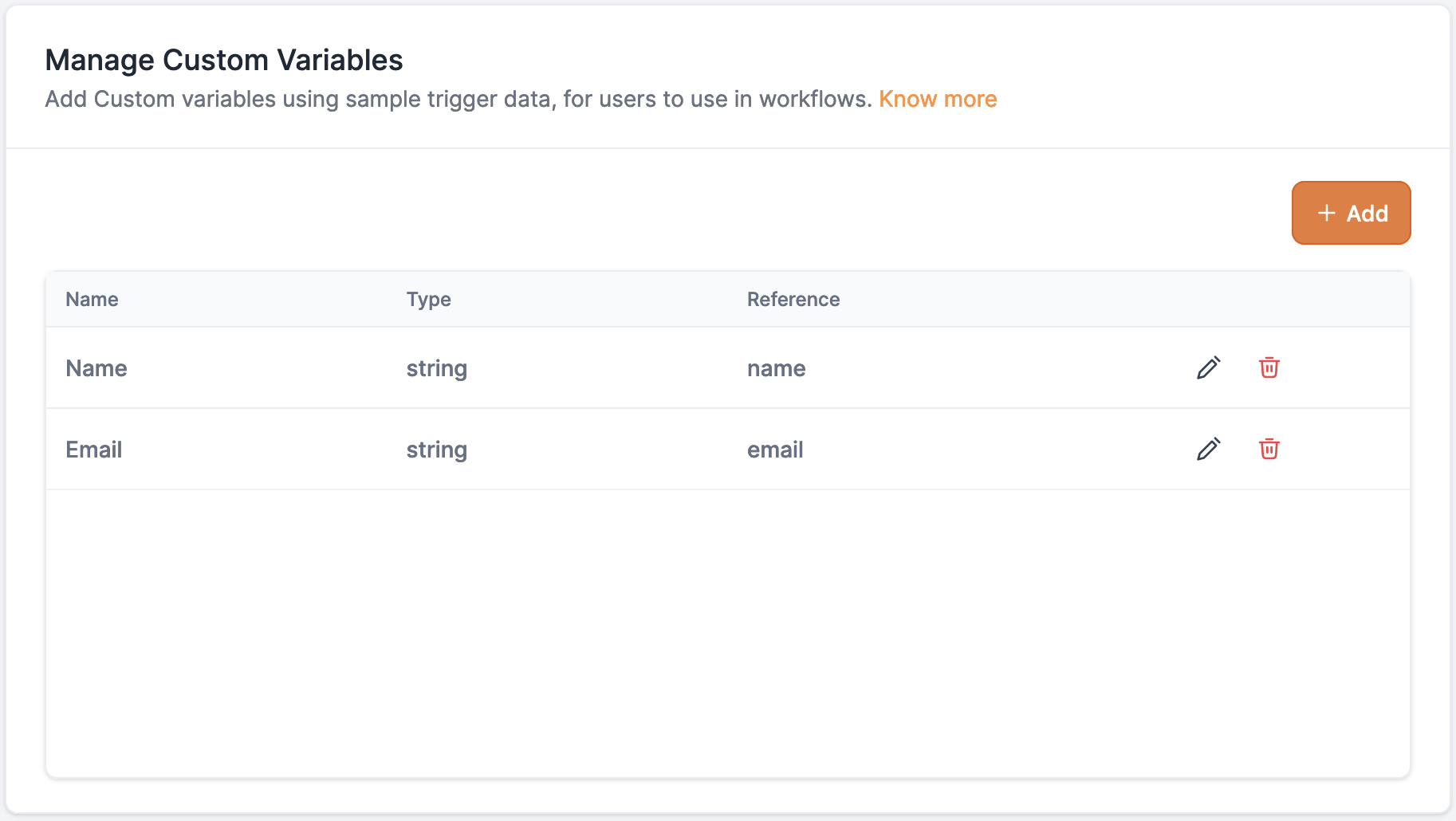Remove the Email variable via trash icon

1269,449
